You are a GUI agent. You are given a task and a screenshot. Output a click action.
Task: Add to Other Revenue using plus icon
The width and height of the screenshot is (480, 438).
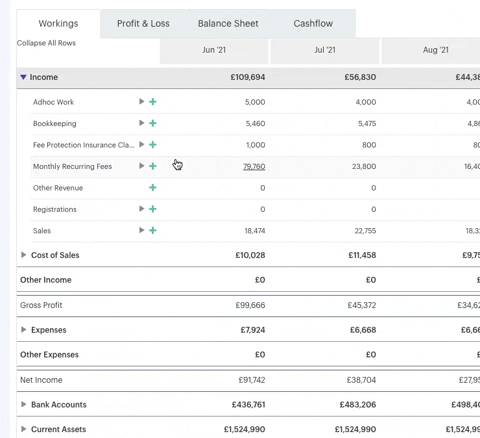[153, 188]
